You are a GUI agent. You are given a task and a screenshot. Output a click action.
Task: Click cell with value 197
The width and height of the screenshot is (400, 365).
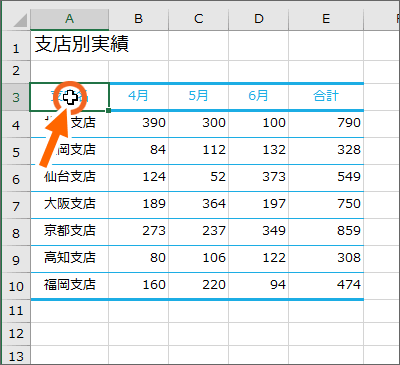click(259, 205)
